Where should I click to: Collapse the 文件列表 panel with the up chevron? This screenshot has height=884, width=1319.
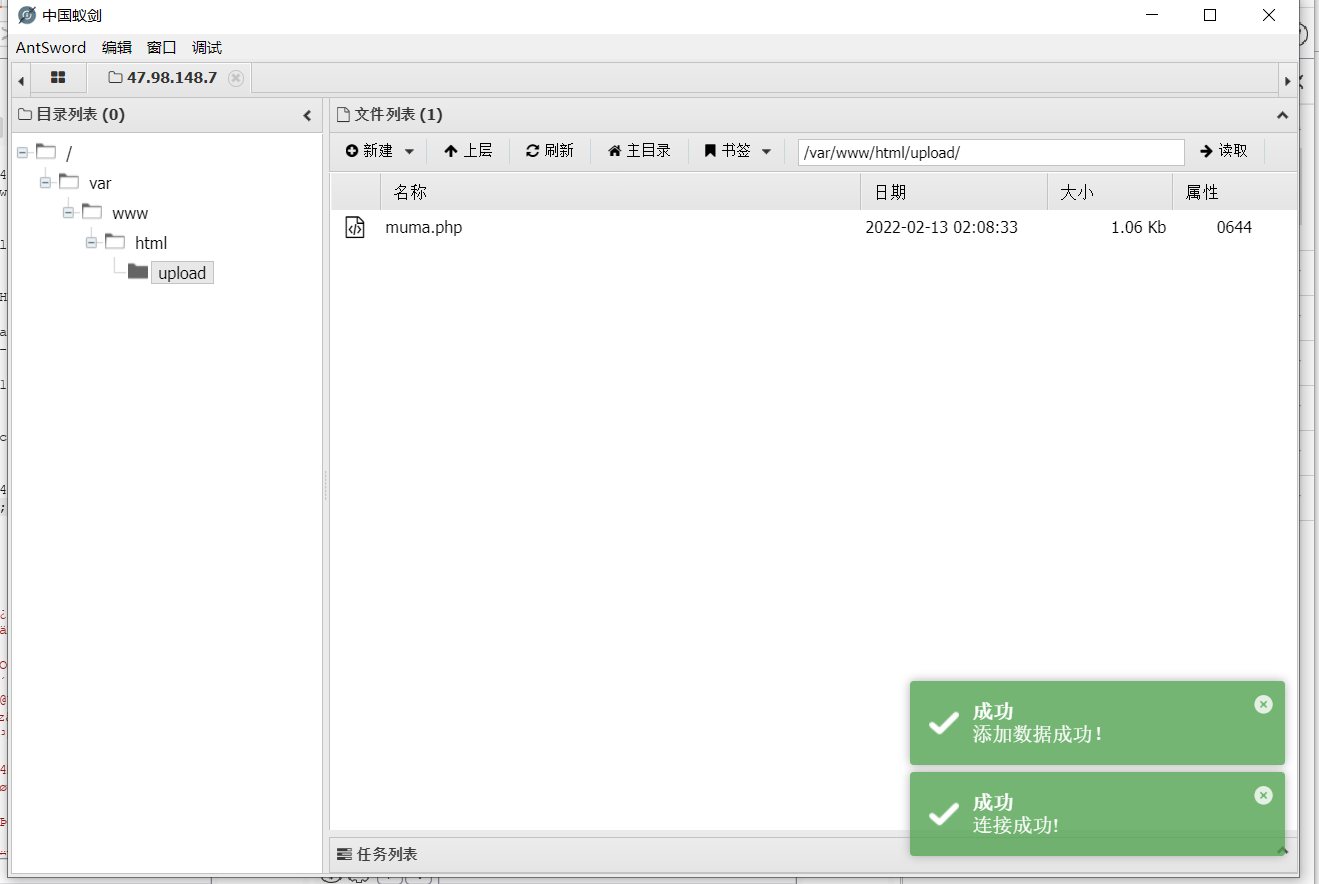(1282, 116)
